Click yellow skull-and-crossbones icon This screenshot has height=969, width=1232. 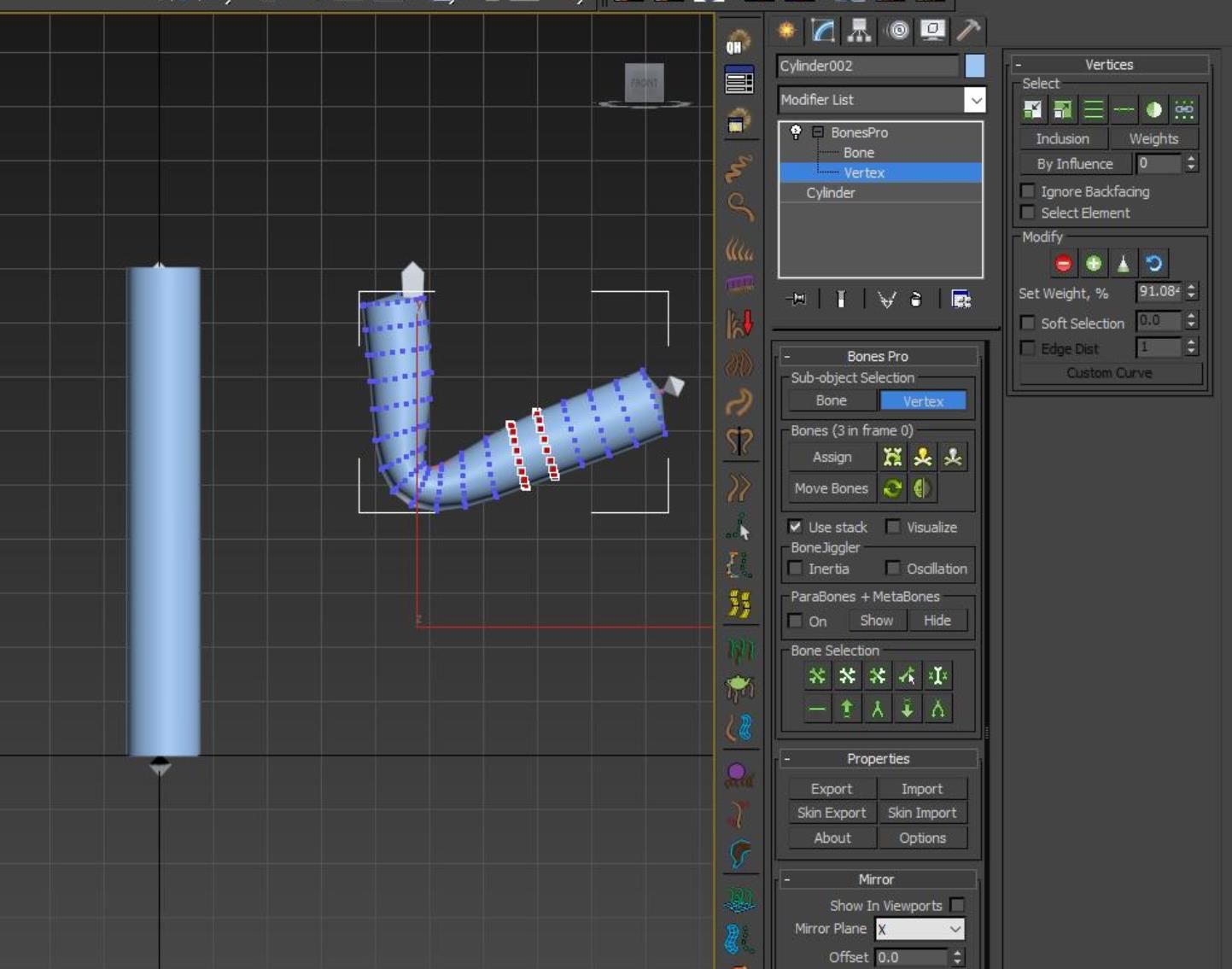click(923, 457)
